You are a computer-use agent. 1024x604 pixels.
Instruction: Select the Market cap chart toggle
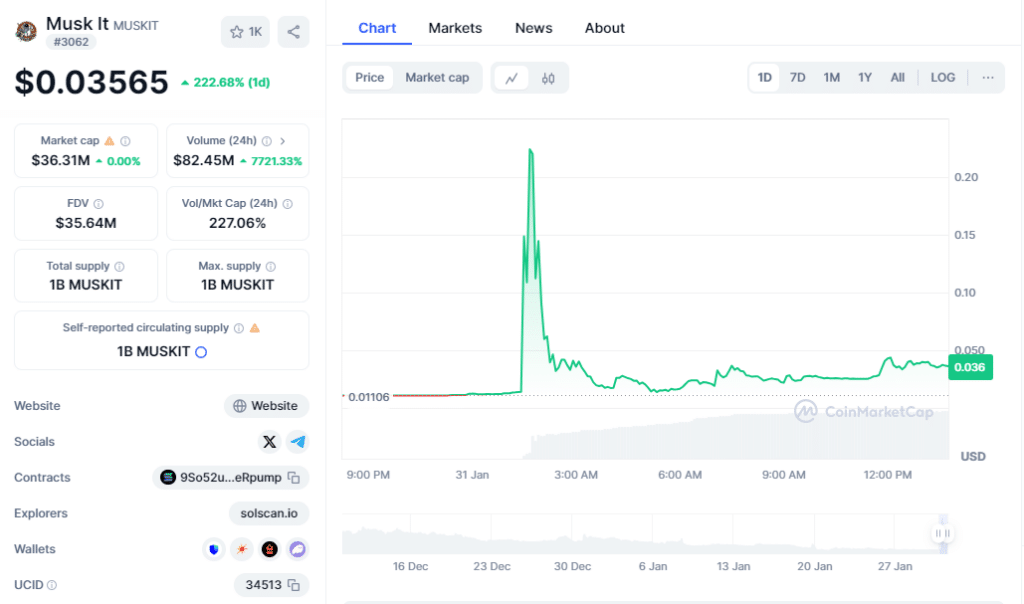tap(437, 78)
